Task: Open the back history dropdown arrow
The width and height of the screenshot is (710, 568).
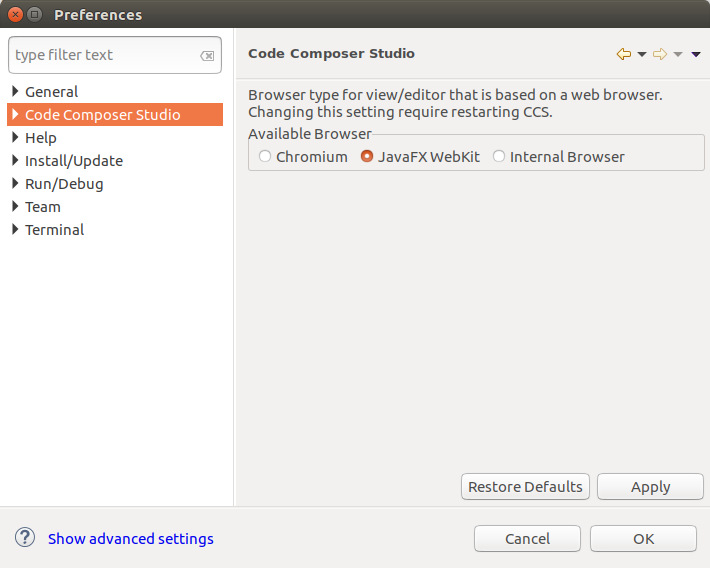Action: click(642, 54)
